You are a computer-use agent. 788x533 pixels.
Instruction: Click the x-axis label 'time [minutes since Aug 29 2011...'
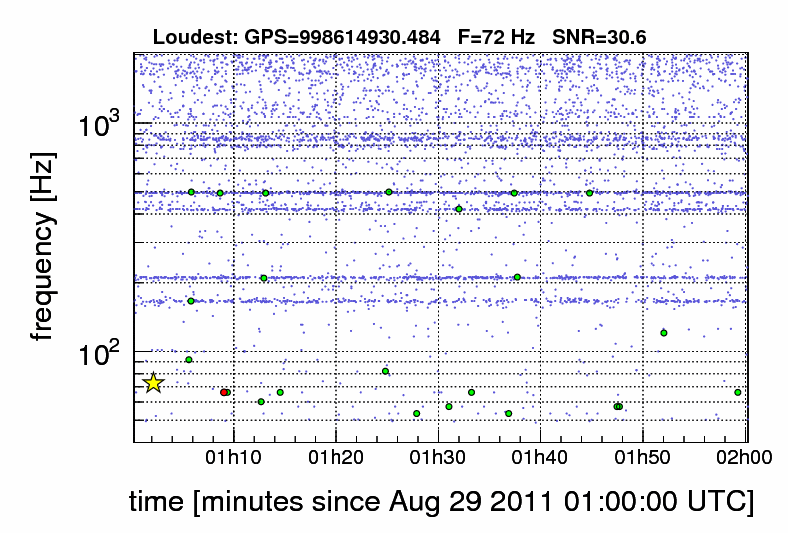click(x=442, y=501)
